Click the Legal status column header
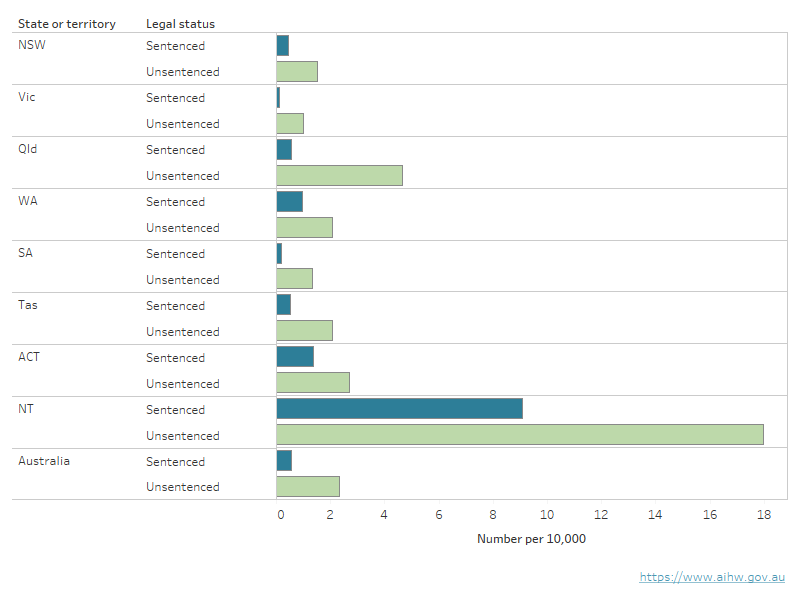Image resolution: width=800 pixels, height=600 pixels. [x=180, y=23]
